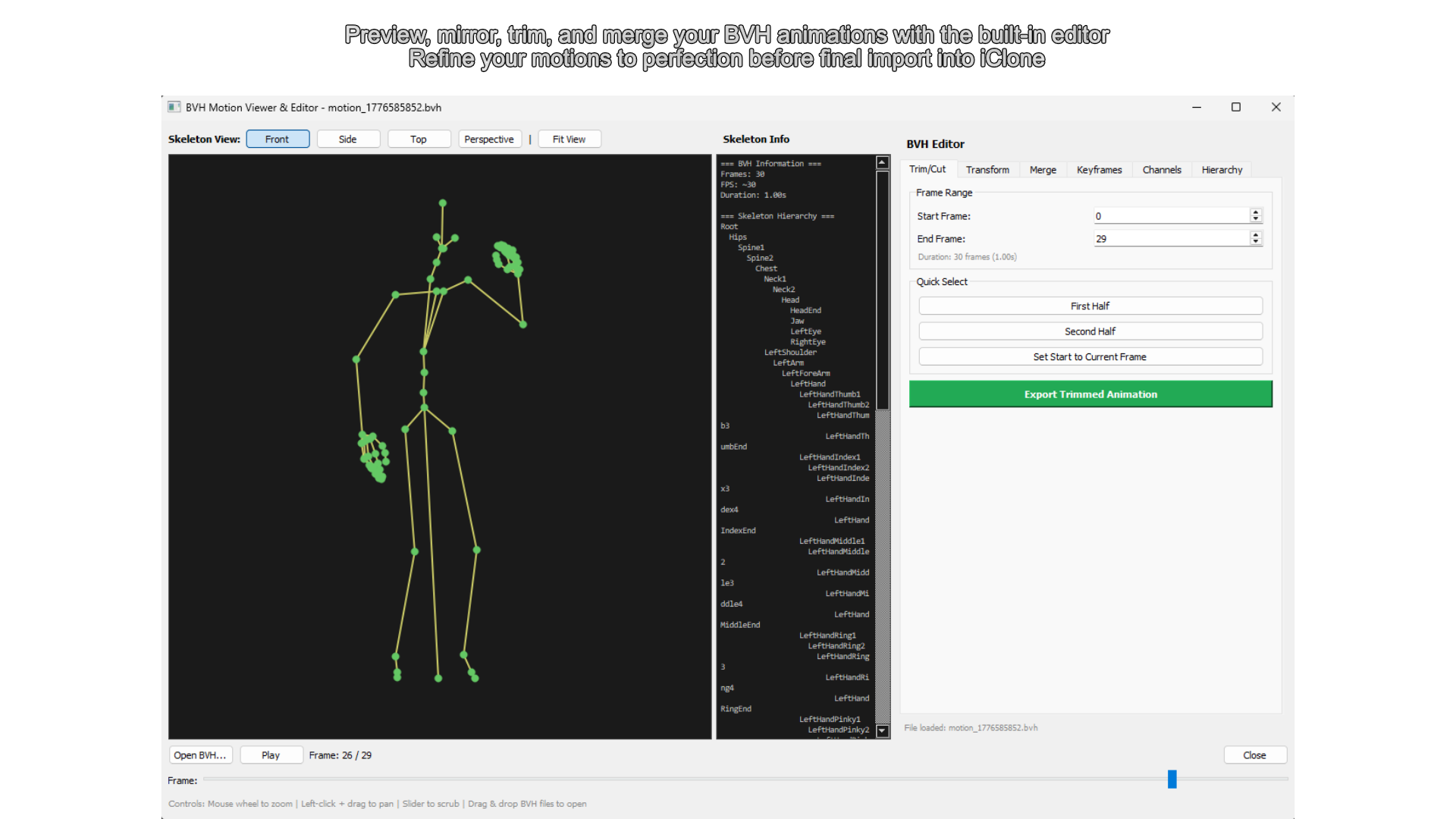Select the Perspective view button
This screenshot has width=1456, height=819.
489,139
